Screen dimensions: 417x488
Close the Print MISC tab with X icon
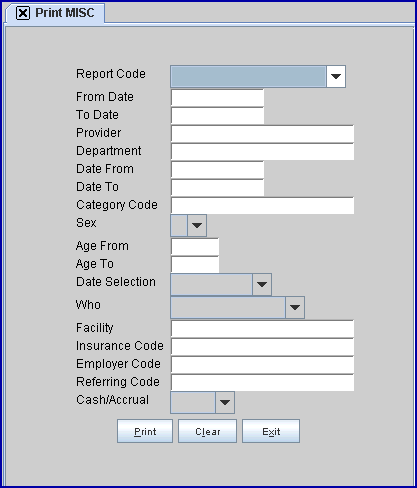(23, 13)
